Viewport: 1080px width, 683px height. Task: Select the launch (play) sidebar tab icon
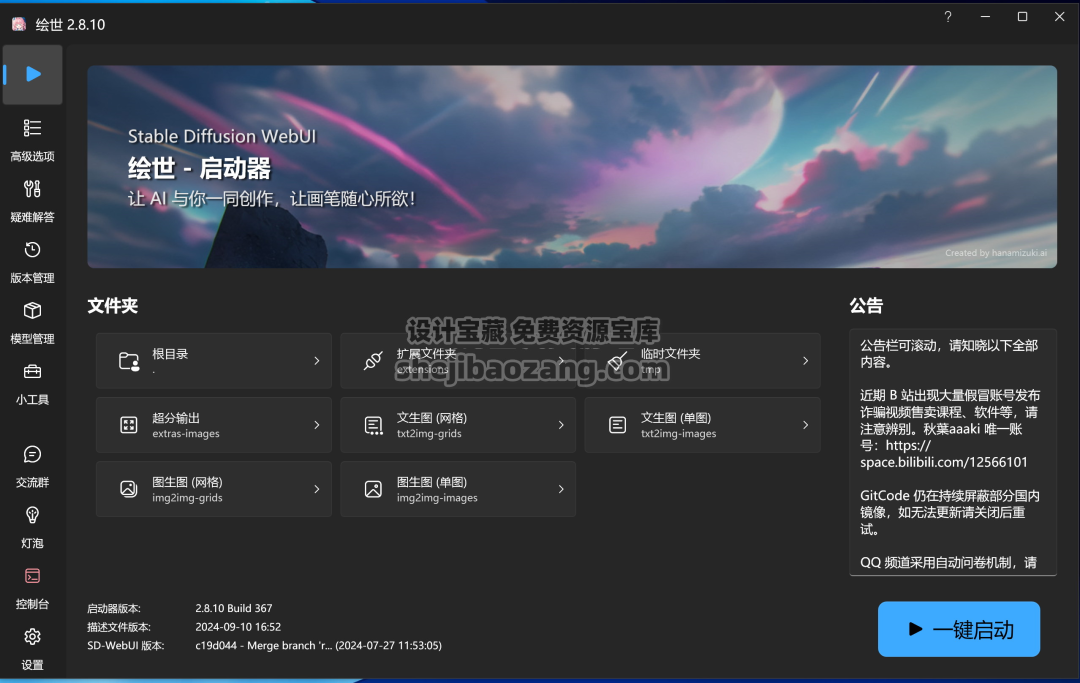(33, 74)
